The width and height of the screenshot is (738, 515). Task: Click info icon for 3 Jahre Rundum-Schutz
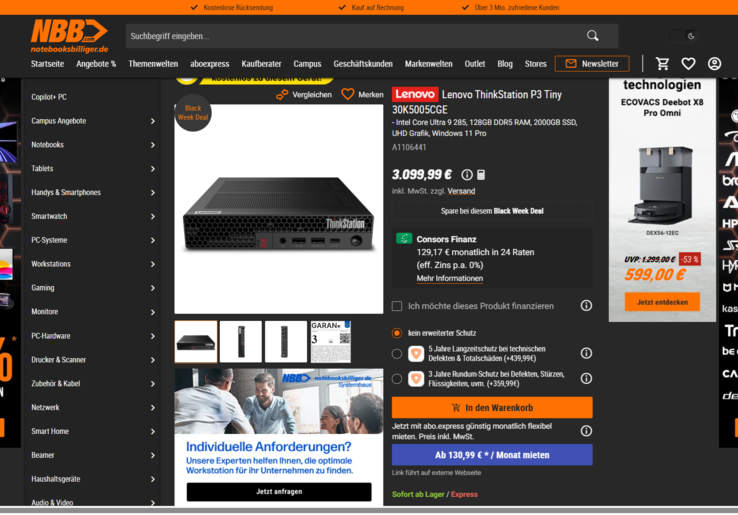tap(586, 378)
